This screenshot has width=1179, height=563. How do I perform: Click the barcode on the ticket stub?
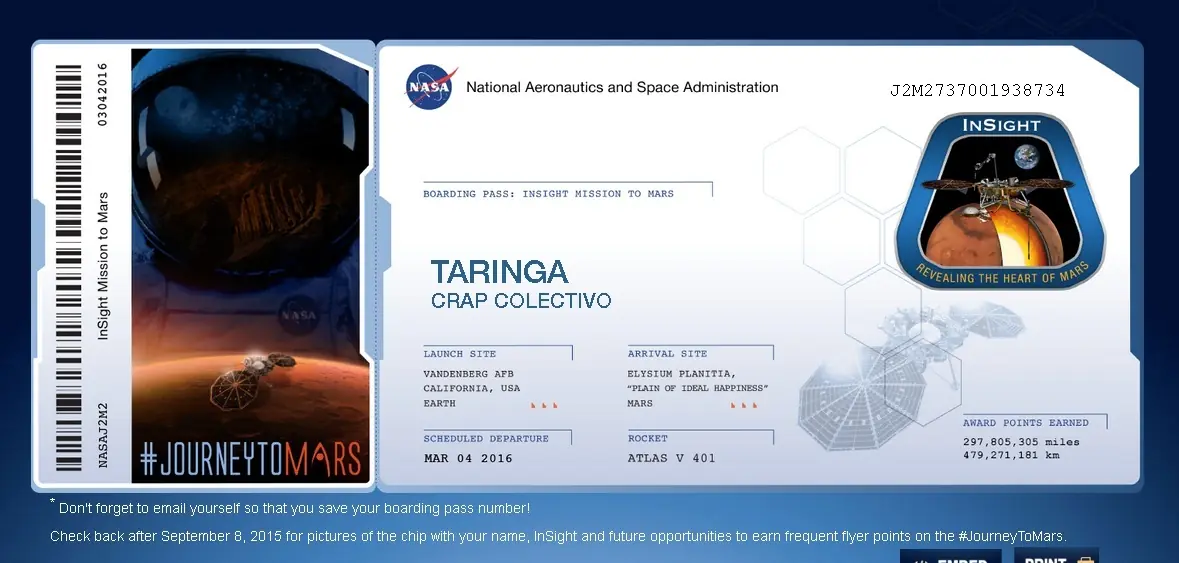(68, 268)
